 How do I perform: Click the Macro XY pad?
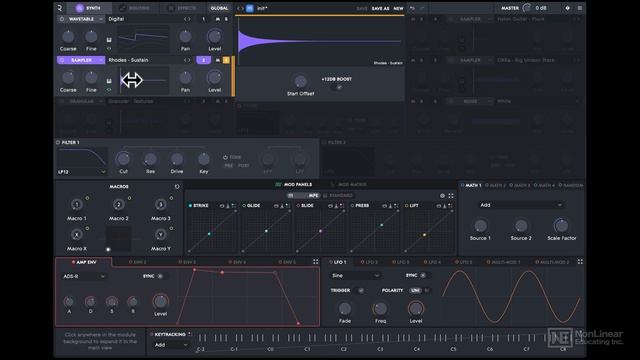[118, 238]
